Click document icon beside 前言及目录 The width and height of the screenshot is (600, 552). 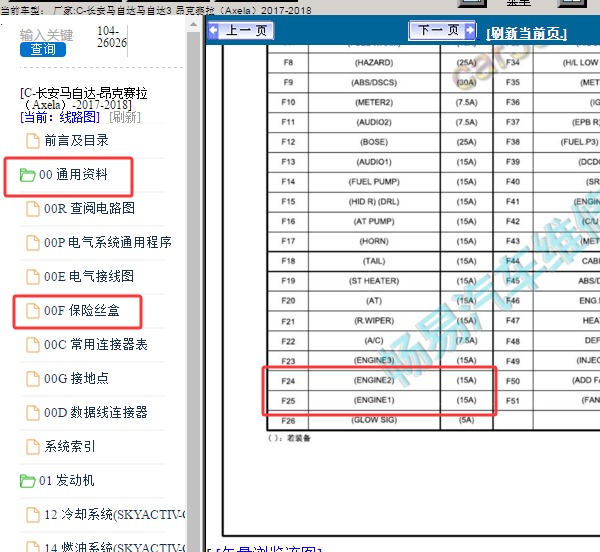point(33,141)
